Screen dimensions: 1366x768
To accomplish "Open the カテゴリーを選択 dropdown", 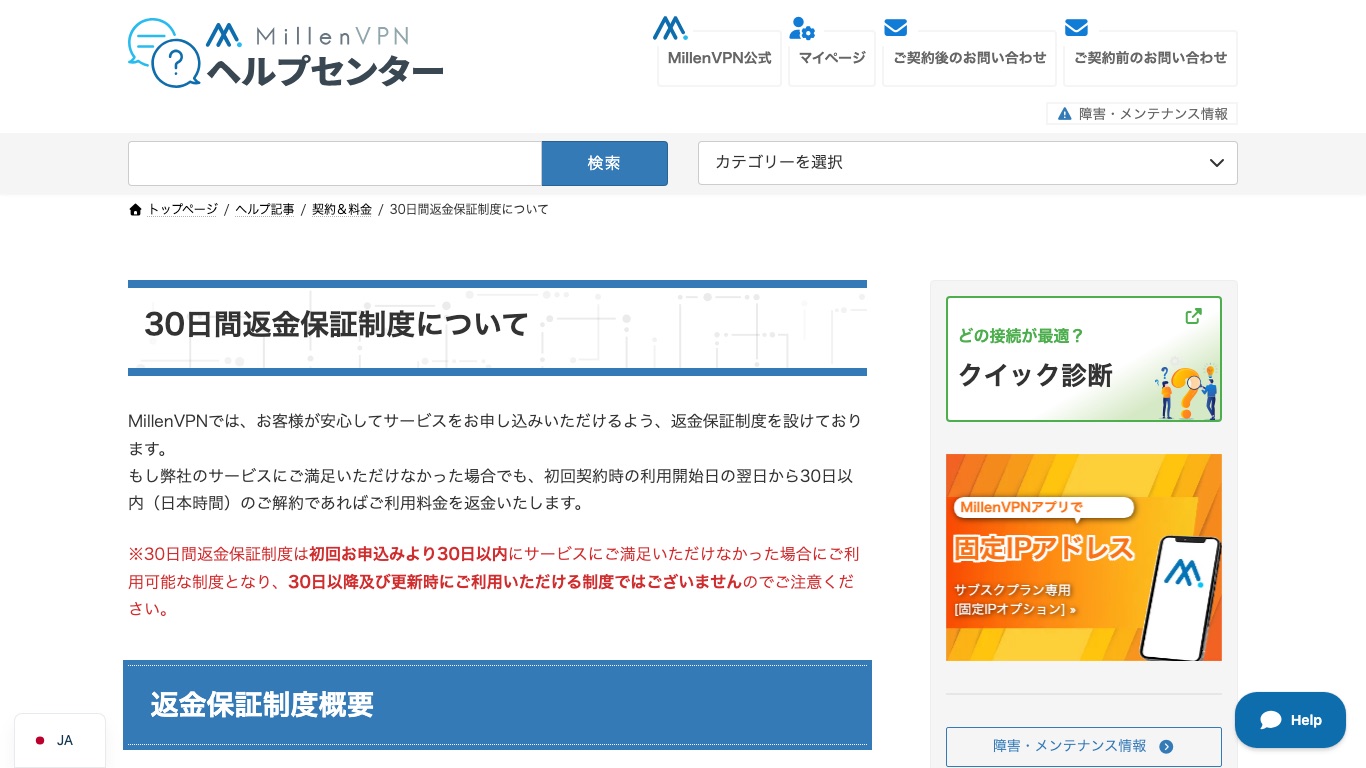I will pos(967,163).
